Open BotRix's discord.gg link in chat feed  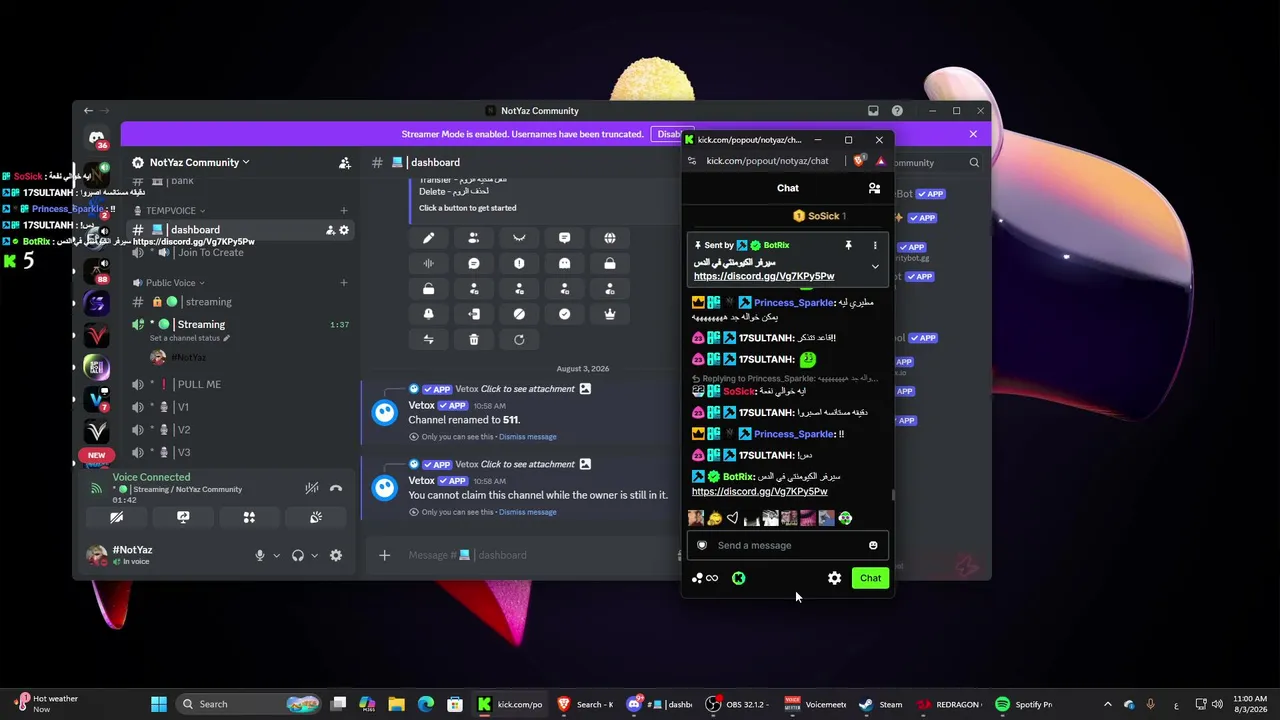click(x=759, y=492)
